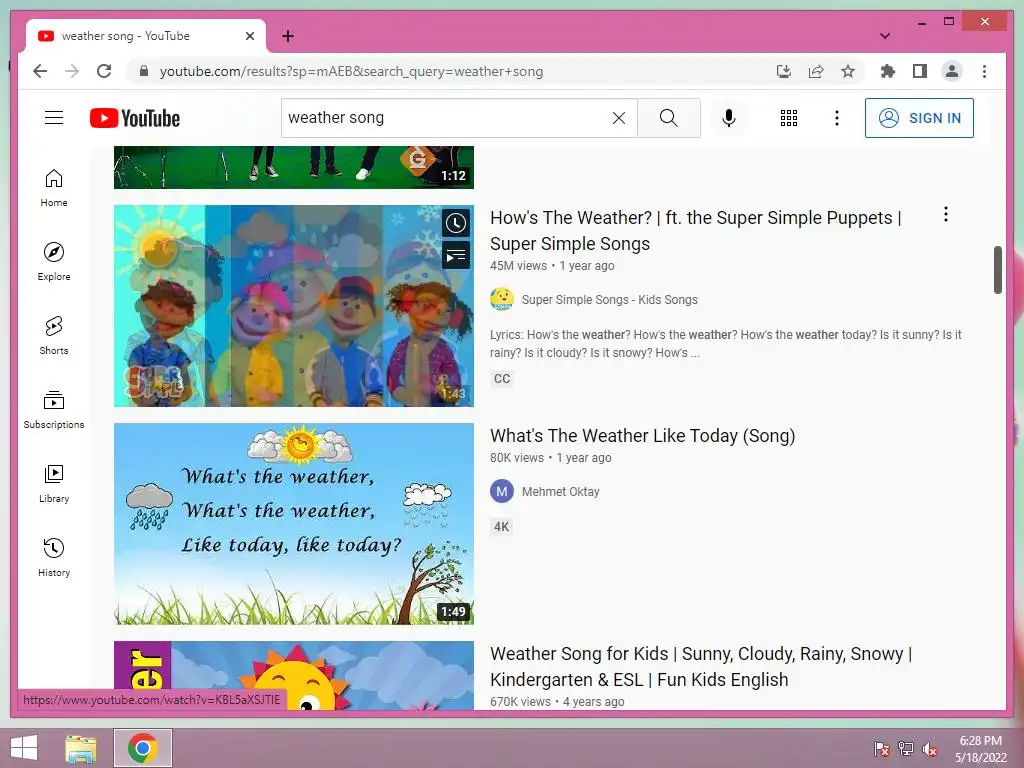The width and height of the screenshot is (1024, 768).
Task: Open the Action Center flag icon
Action: coord(882,749)
